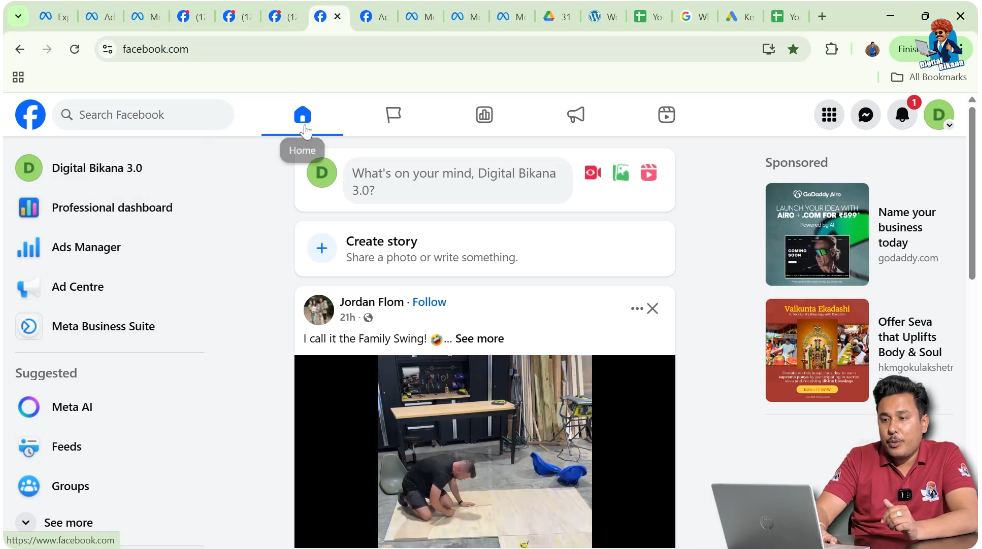982x549 pixels.
Task: Open the Ad Centre megaphone icon in top bar
Action: (576, 115)
